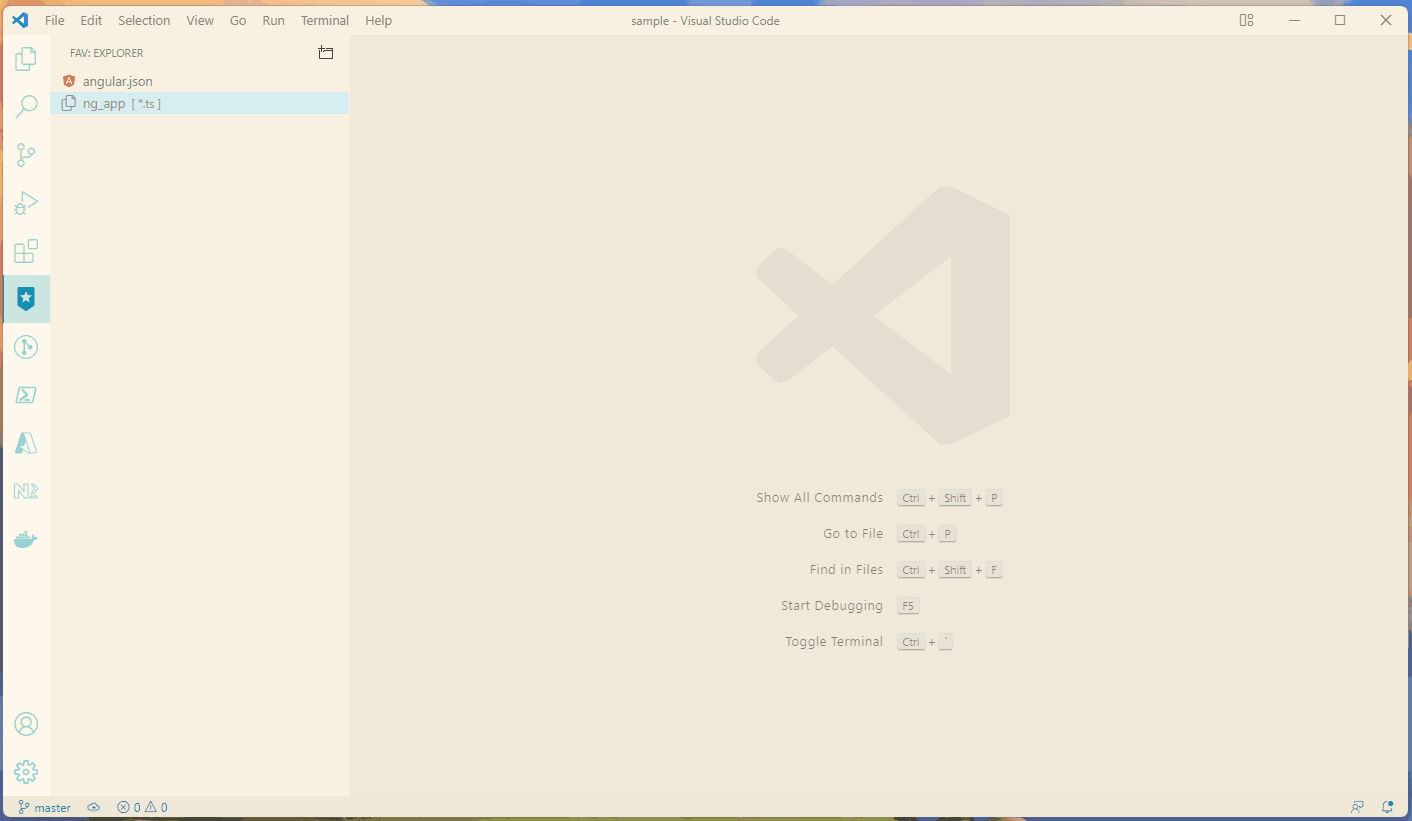Image resolution: width=1412 pixels, height=821 pixels.
Task: Open the PowerShell activity icon
Action: coord(26,395)
